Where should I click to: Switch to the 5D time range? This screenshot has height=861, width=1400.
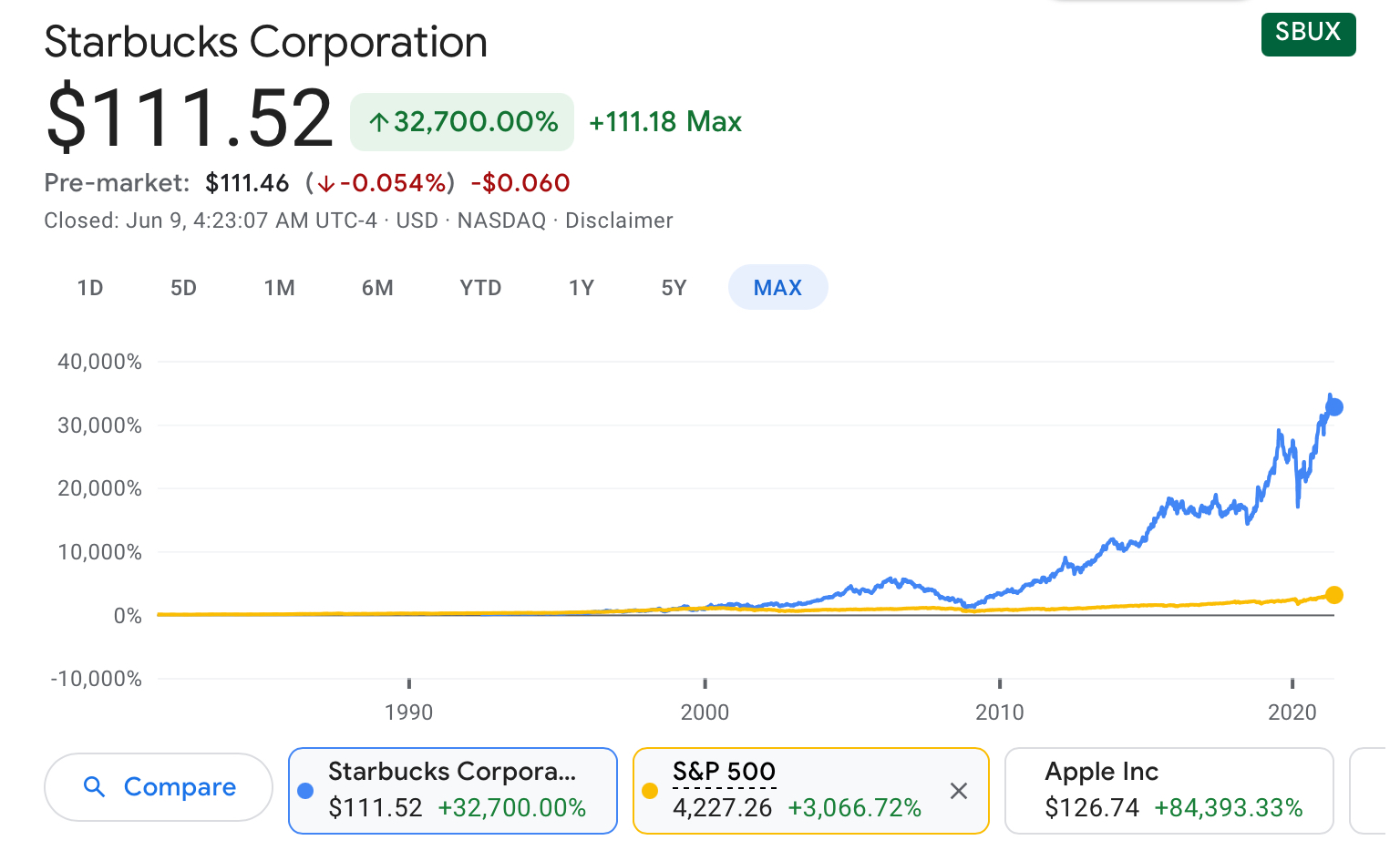[x=183, y=288]
